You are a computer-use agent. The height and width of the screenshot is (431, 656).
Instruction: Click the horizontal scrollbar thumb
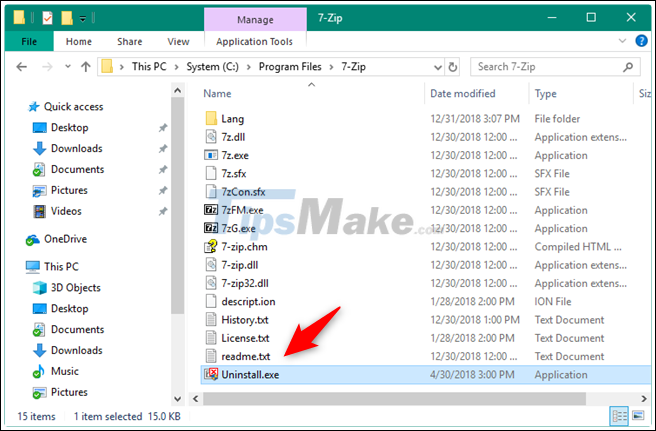tap(395, 399)
